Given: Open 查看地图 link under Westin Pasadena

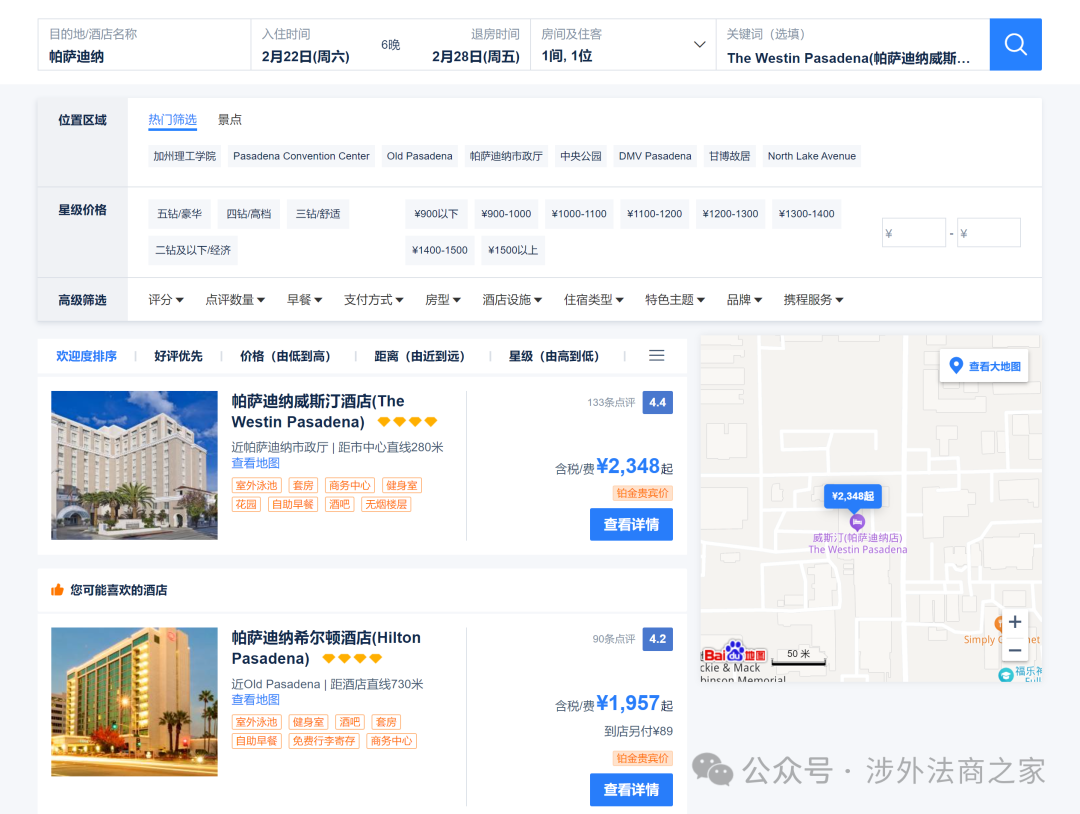Looking at the screenshot, I should [x=256, y=463].
